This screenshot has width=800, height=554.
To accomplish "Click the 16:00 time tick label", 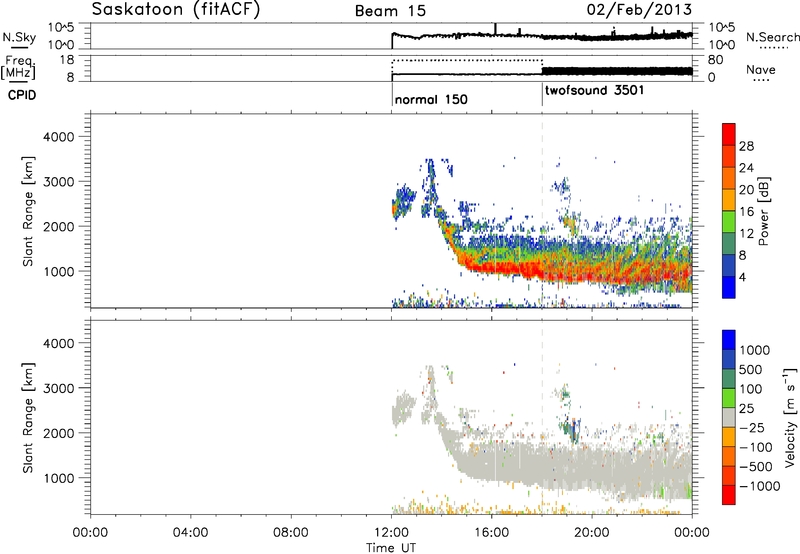I will 491,533.
